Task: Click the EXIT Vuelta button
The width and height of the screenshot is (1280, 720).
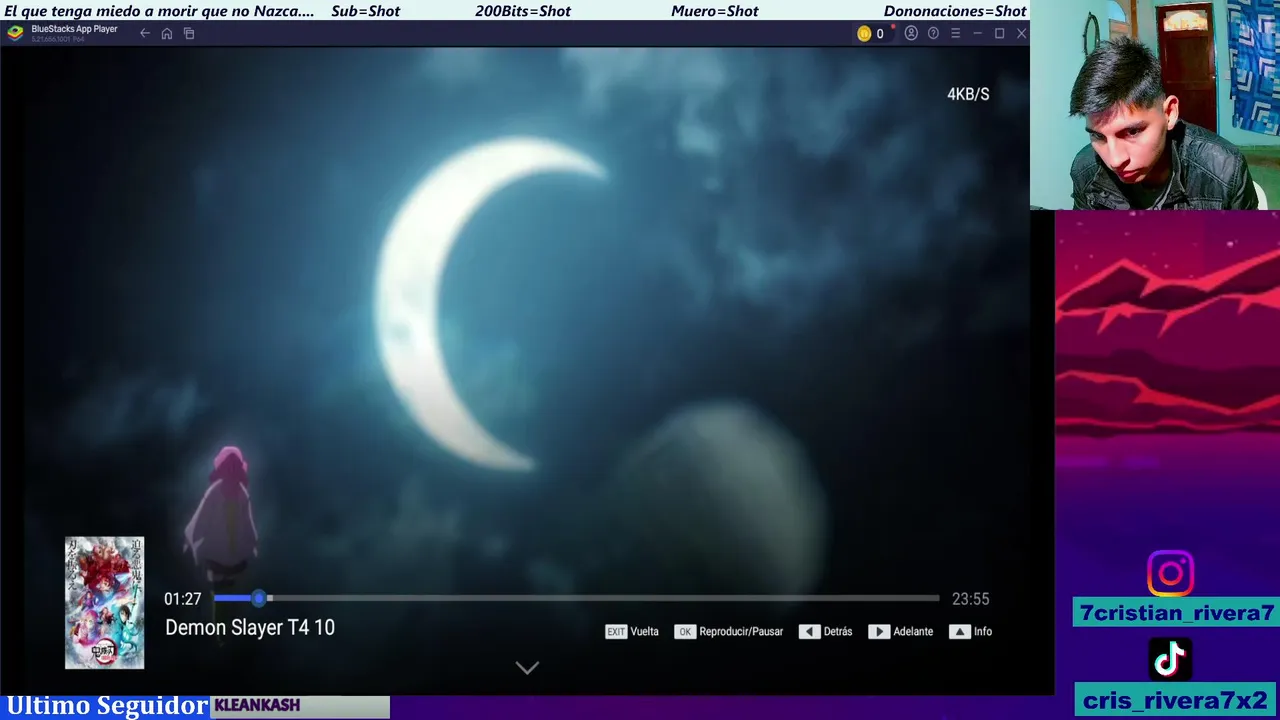Action: tap(632, 631)
